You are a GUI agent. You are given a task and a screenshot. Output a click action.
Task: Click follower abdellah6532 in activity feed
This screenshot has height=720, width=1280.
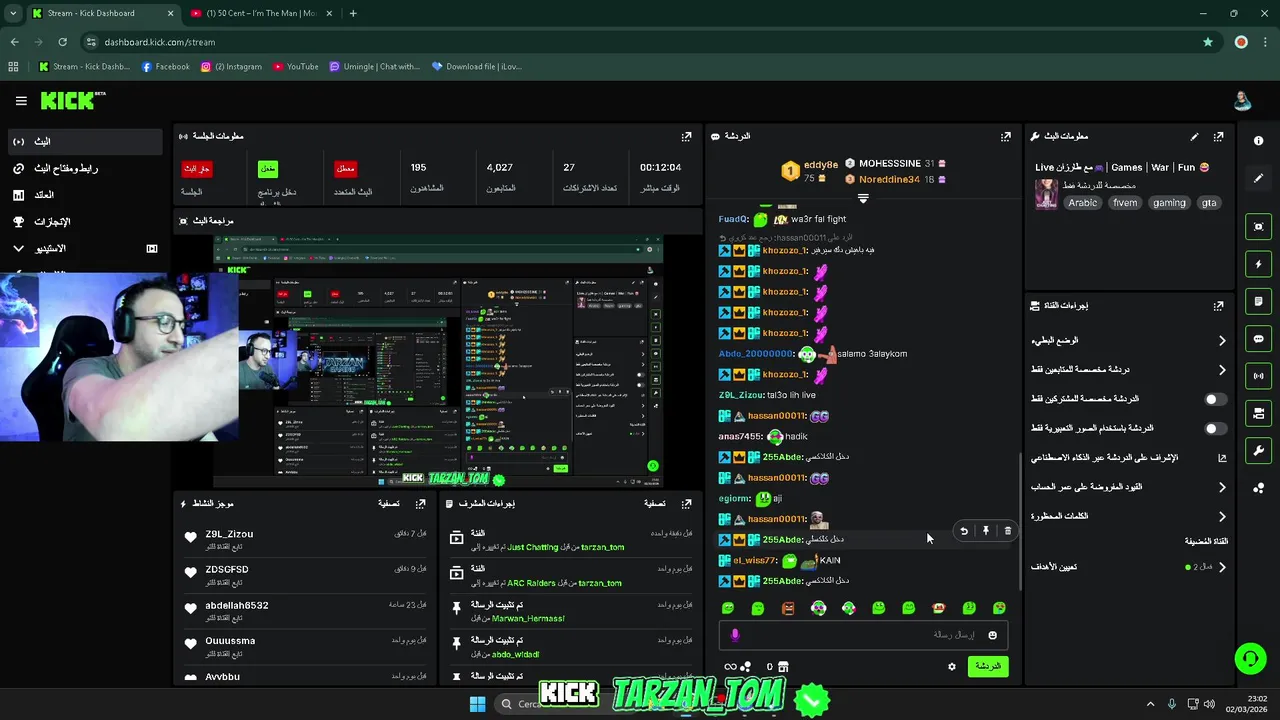[237, 605]
